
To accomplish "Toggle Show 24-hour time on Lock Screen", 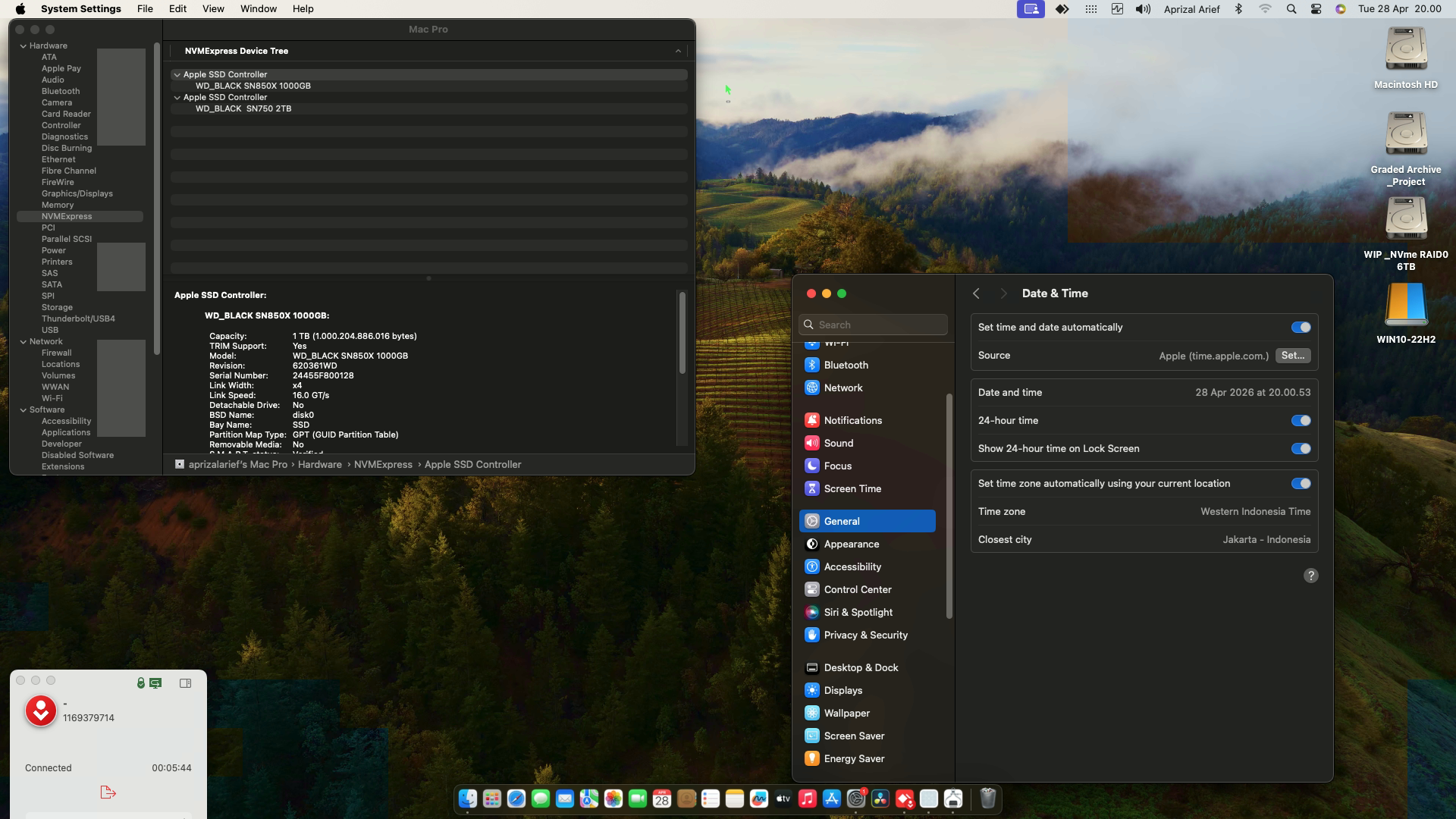I will [1301, 449].
